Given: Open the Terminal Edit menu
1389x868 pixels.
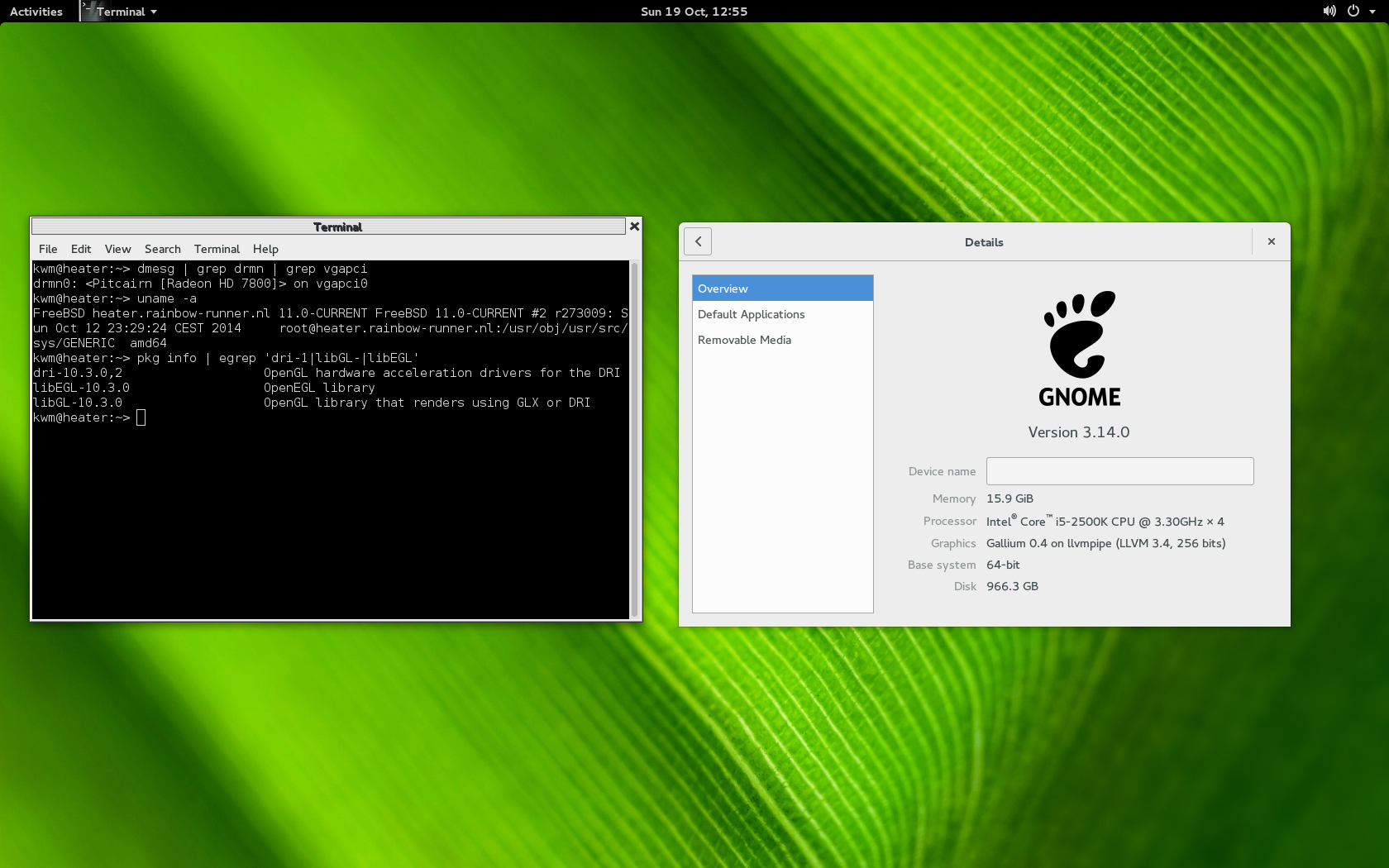Looking at the screenshot, I should click(81, 249).
